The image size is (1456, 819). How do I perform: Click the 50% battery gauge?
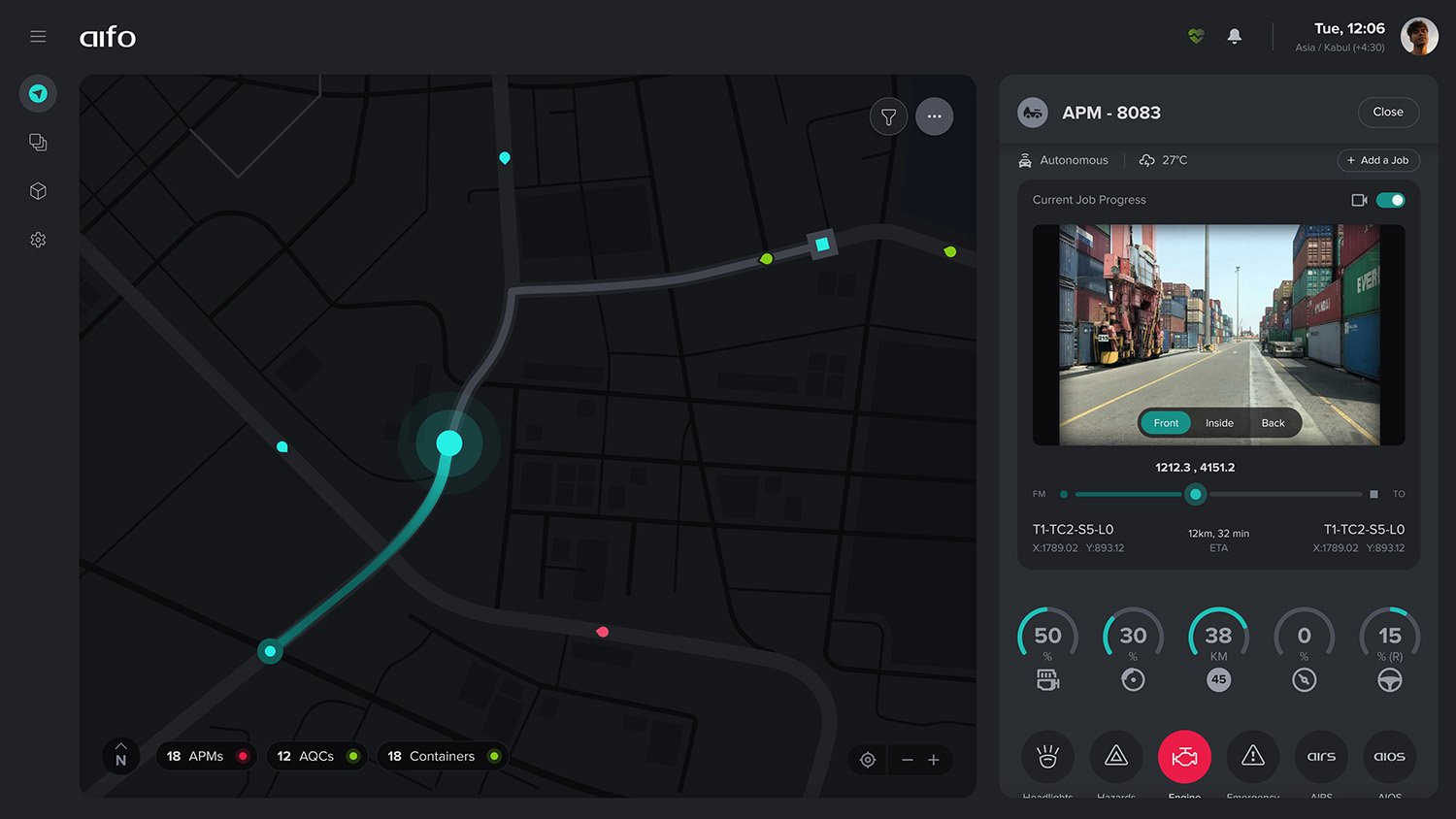1047,637
